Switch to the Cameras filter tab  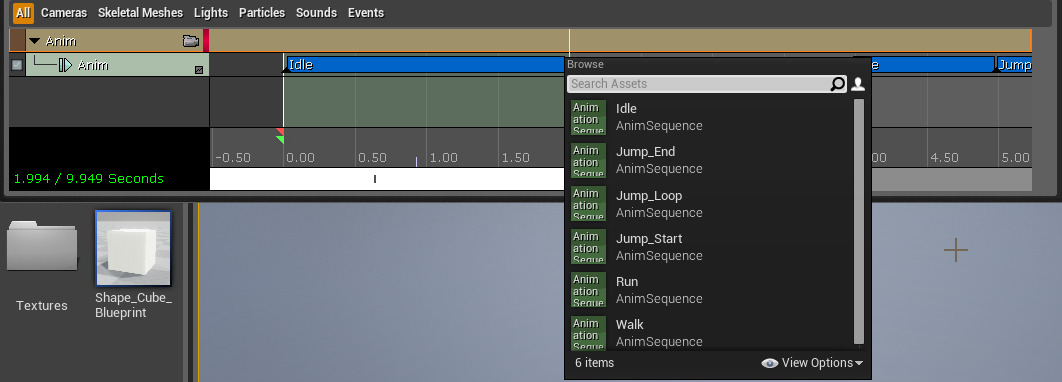coord(64,13)
